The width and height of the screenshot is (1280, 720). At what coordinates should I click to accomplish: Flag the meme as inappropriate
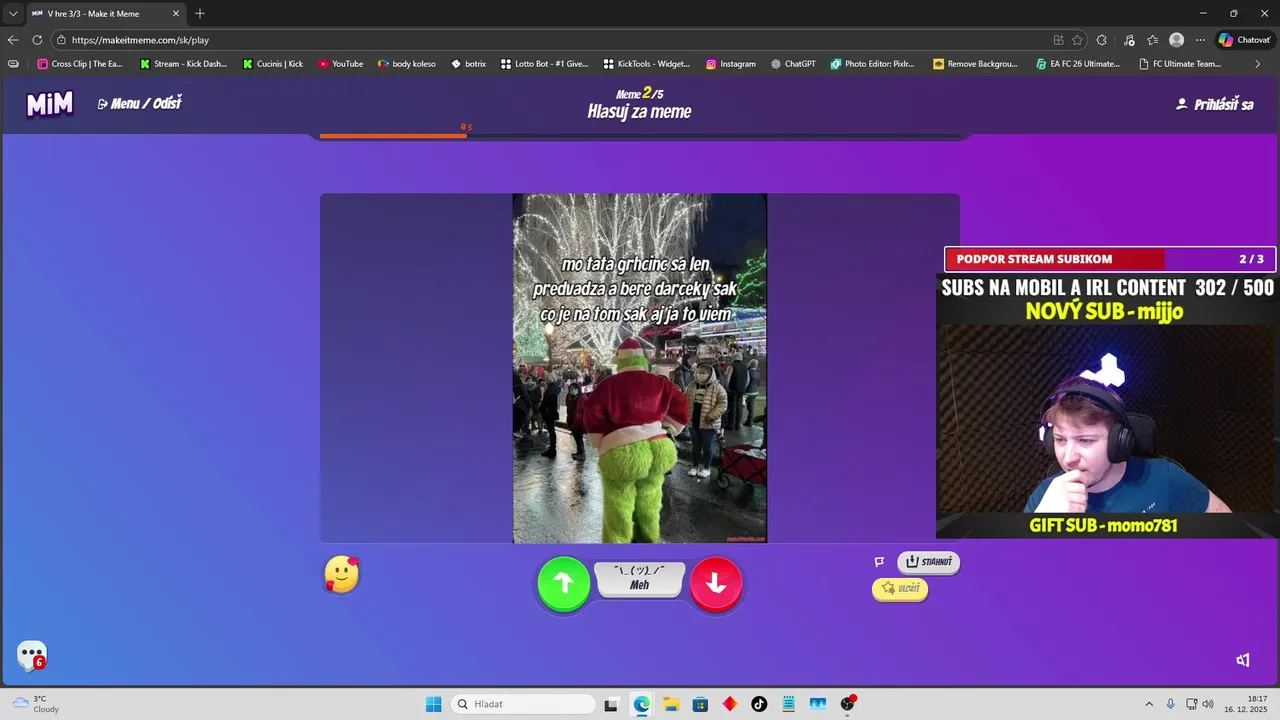pyautogui.click(x=879, y=562)
